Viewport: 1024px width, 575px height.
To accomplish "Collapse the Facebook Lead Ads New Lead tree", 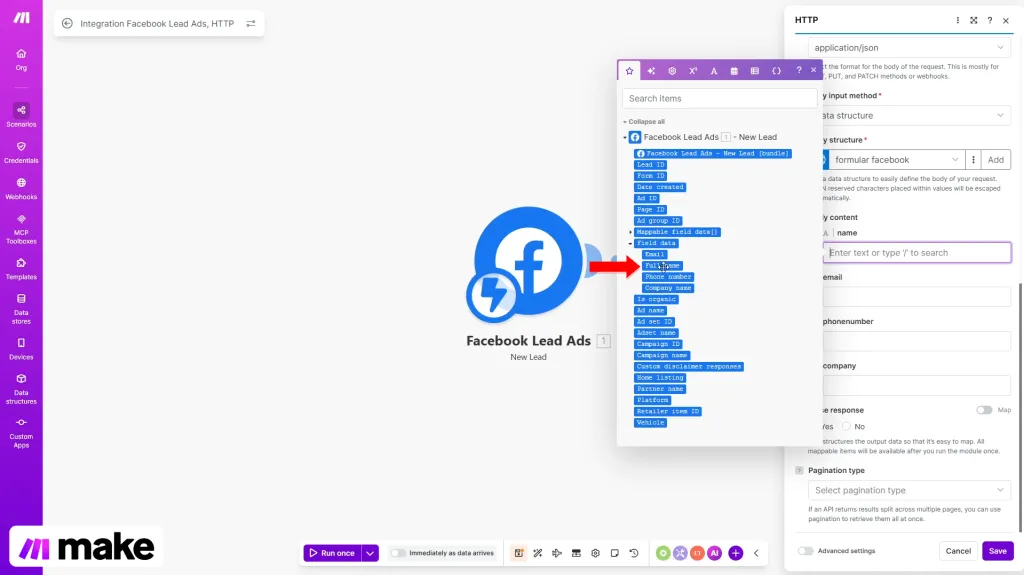I will click(625, 137).
